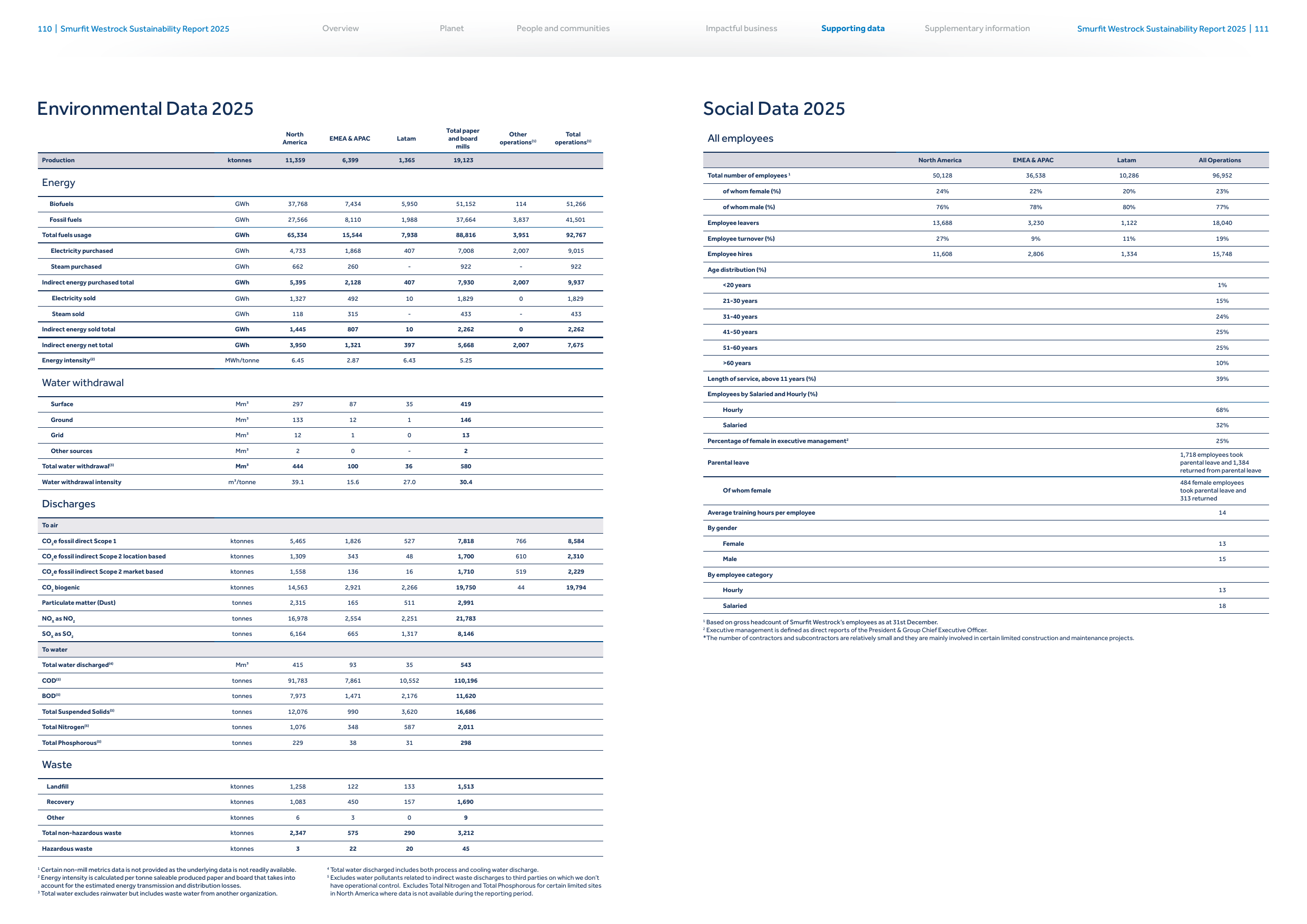Image resolution: width=1307 pixels, height=924 pixels.
Task: Click the All Operations column header
Action: (1220, 161)
